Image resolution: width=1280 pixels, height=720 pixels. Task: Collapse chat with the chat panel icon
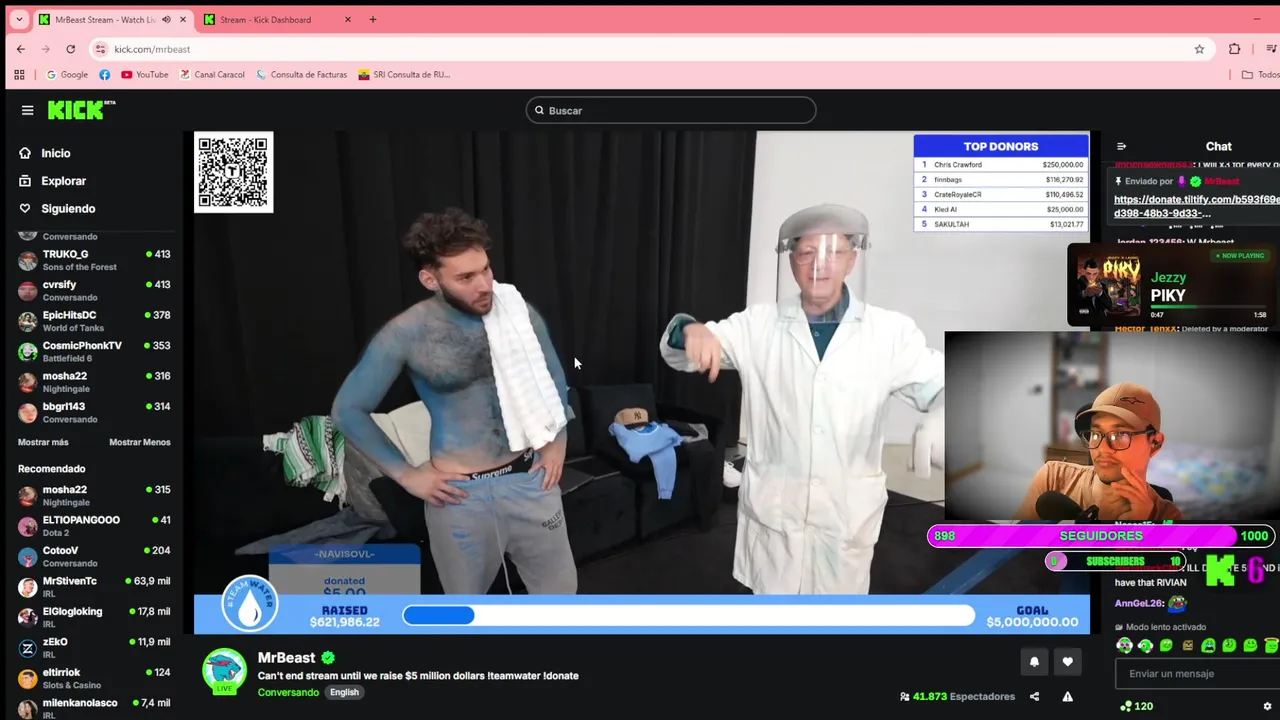pyautogui.click(x=1121, y=146)
